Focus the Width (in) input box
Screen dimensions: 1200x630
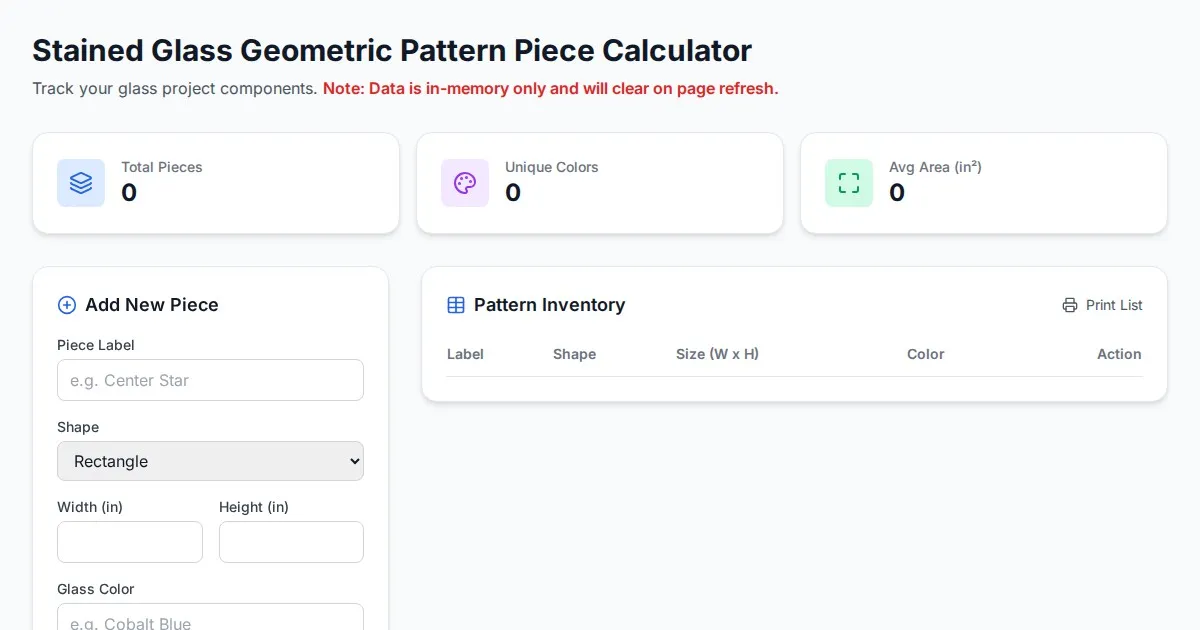click(x=130, y=542)
